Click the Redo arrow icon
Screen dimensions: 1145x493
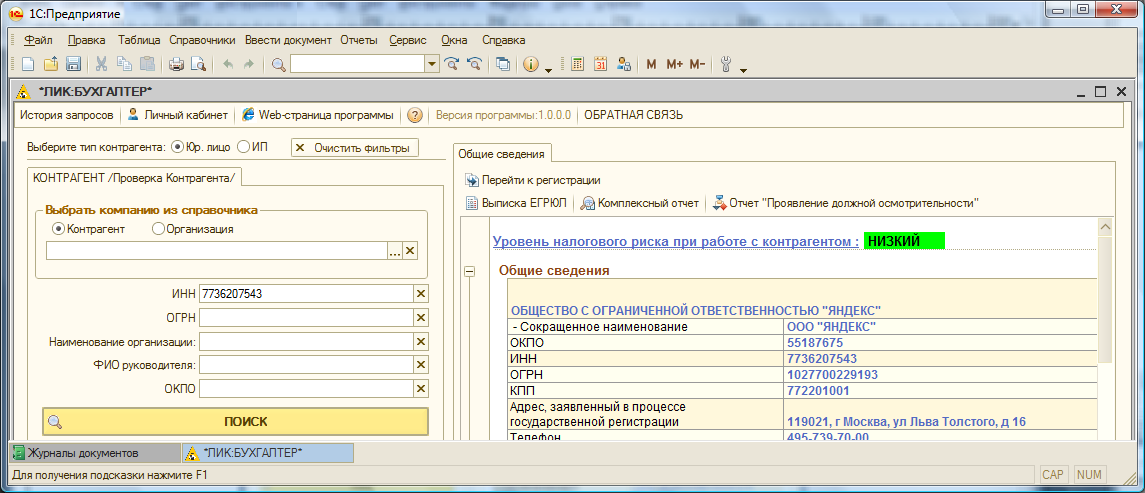(248, 64)
